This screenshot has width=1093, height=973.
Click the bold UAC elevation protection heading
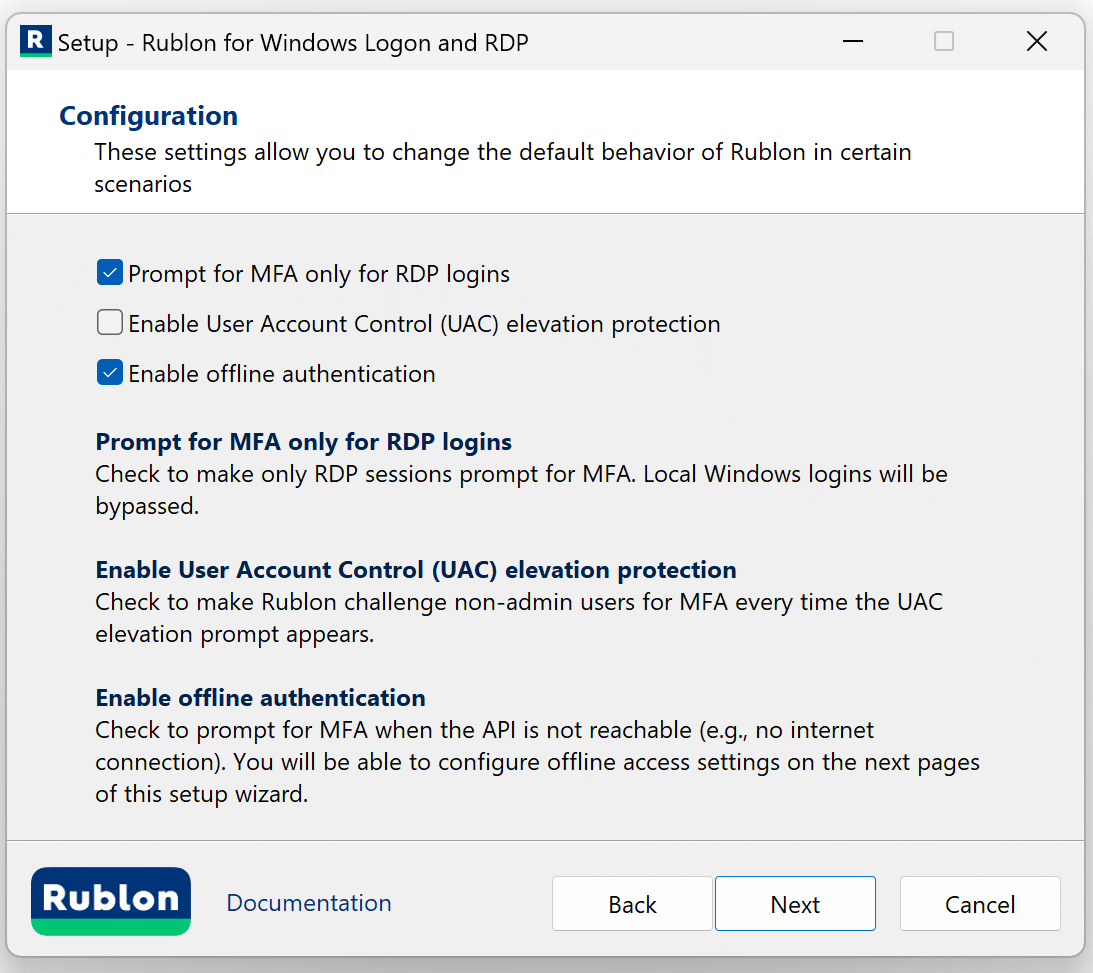pos(416,570)
